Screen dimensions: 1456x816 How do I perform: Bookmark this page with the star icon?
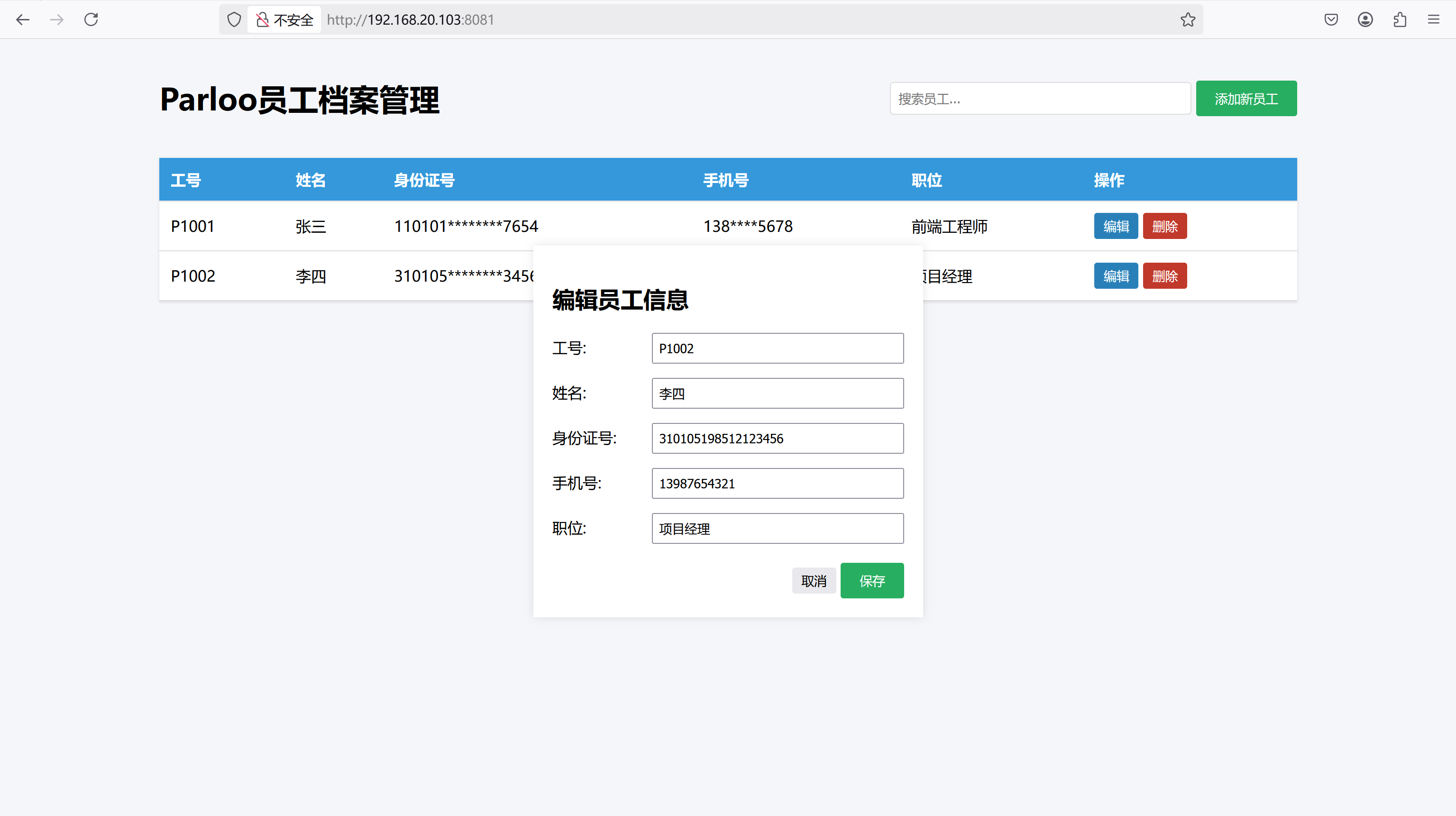click(1188, 20)
